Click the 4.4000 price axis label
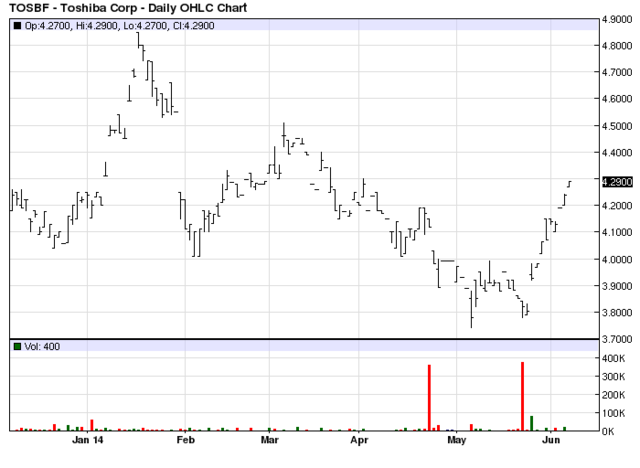The height and width of the screenshot is (468, 640). coord(617,153)
